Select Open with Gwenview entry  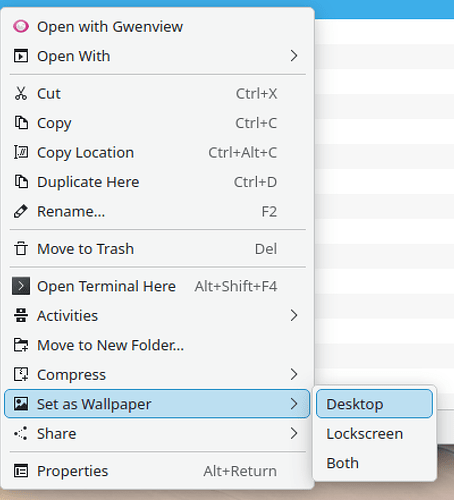(157, 26)
